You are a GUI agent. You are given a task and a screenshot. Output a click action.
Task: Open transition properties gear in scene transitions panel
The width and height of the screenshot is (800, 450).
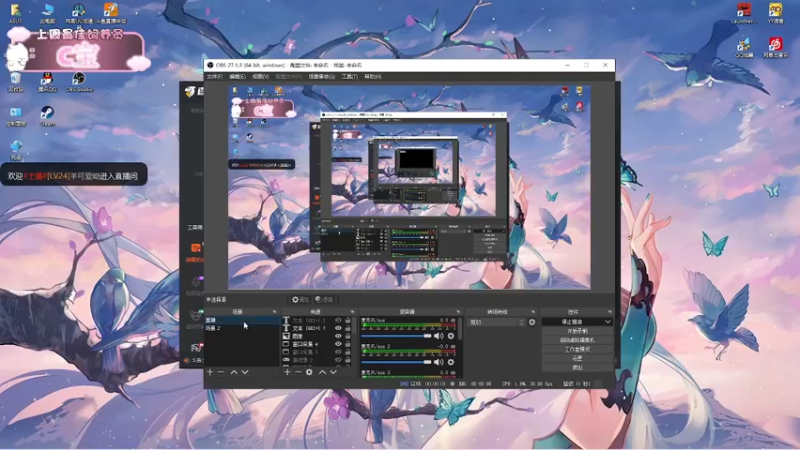(532, 322)
